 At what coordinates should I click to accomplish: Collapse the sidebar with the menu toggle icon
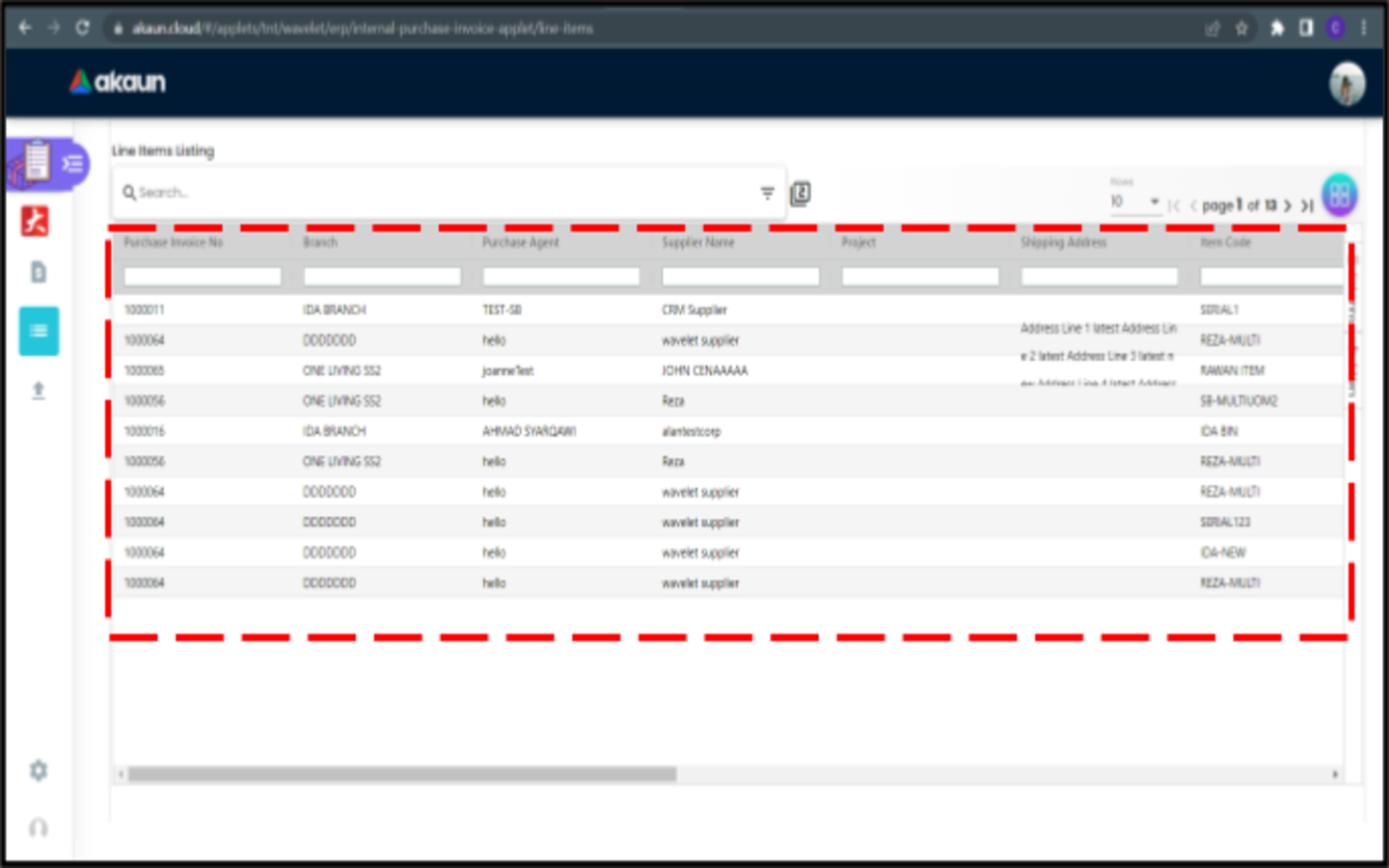73,163
